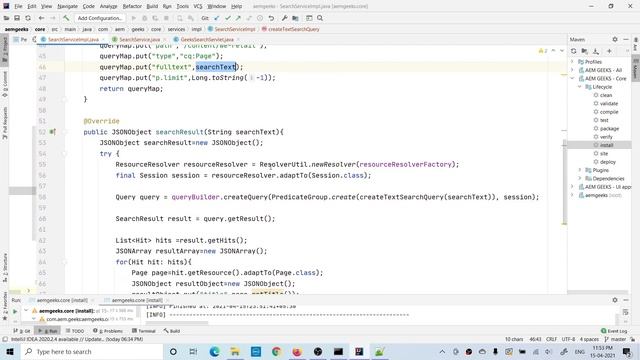Click the Save All toolbar icon

(x=17, y=18)
